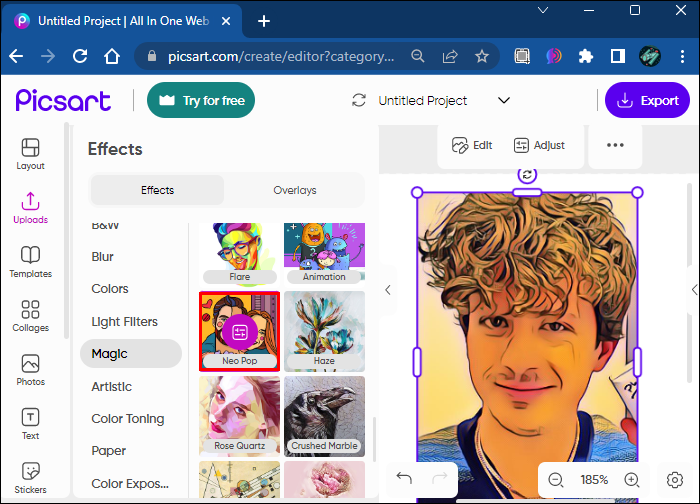Viewport: 700px width, 504px height.
Task: Open the Layout tool in sidebar
Action: pyautogui.click(x=30, y=154)
